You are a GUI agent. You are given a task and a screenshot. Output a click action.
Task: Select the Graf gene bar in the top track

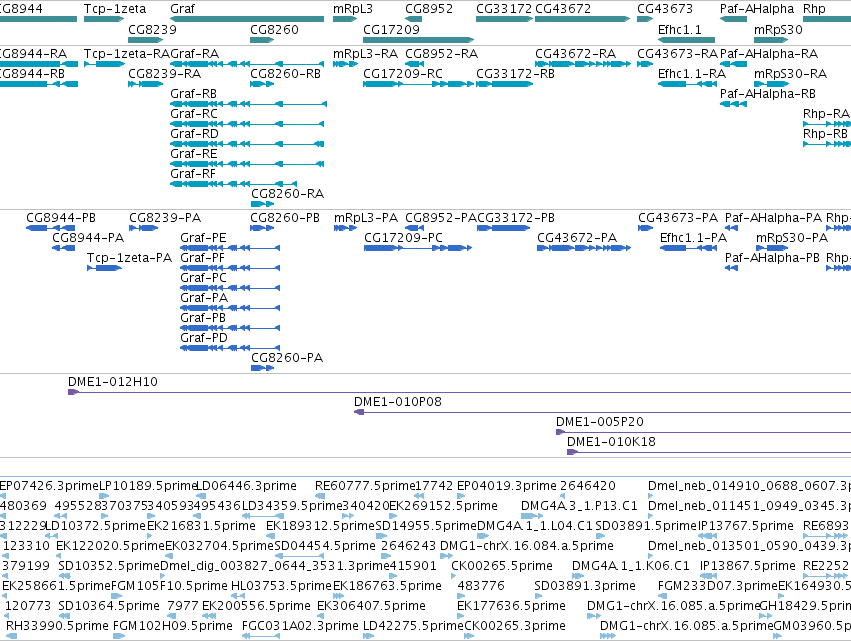pyautogui.click(x=247, y=19)
